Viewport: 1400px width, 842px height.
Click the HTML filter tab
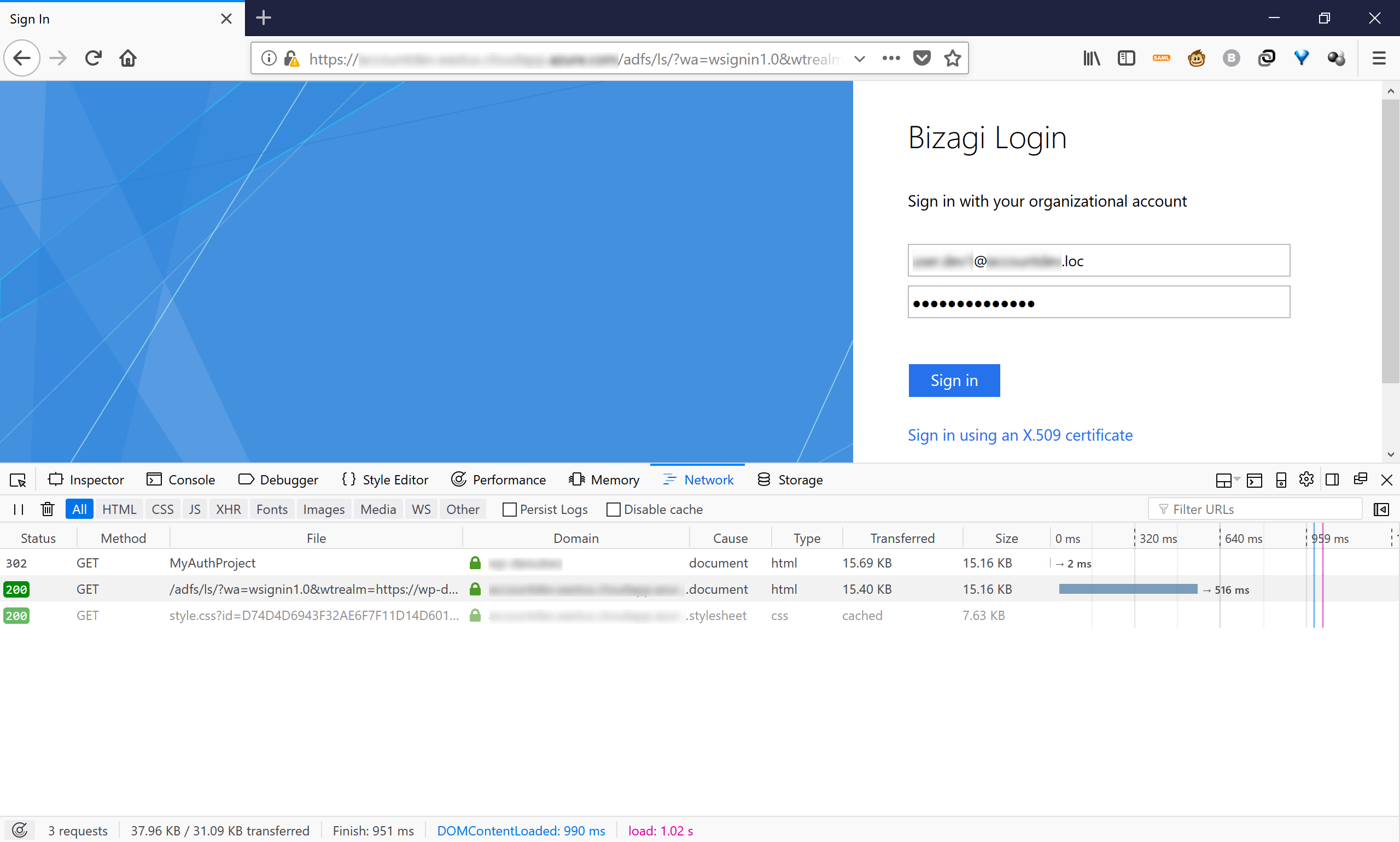[x=119, y=509]
